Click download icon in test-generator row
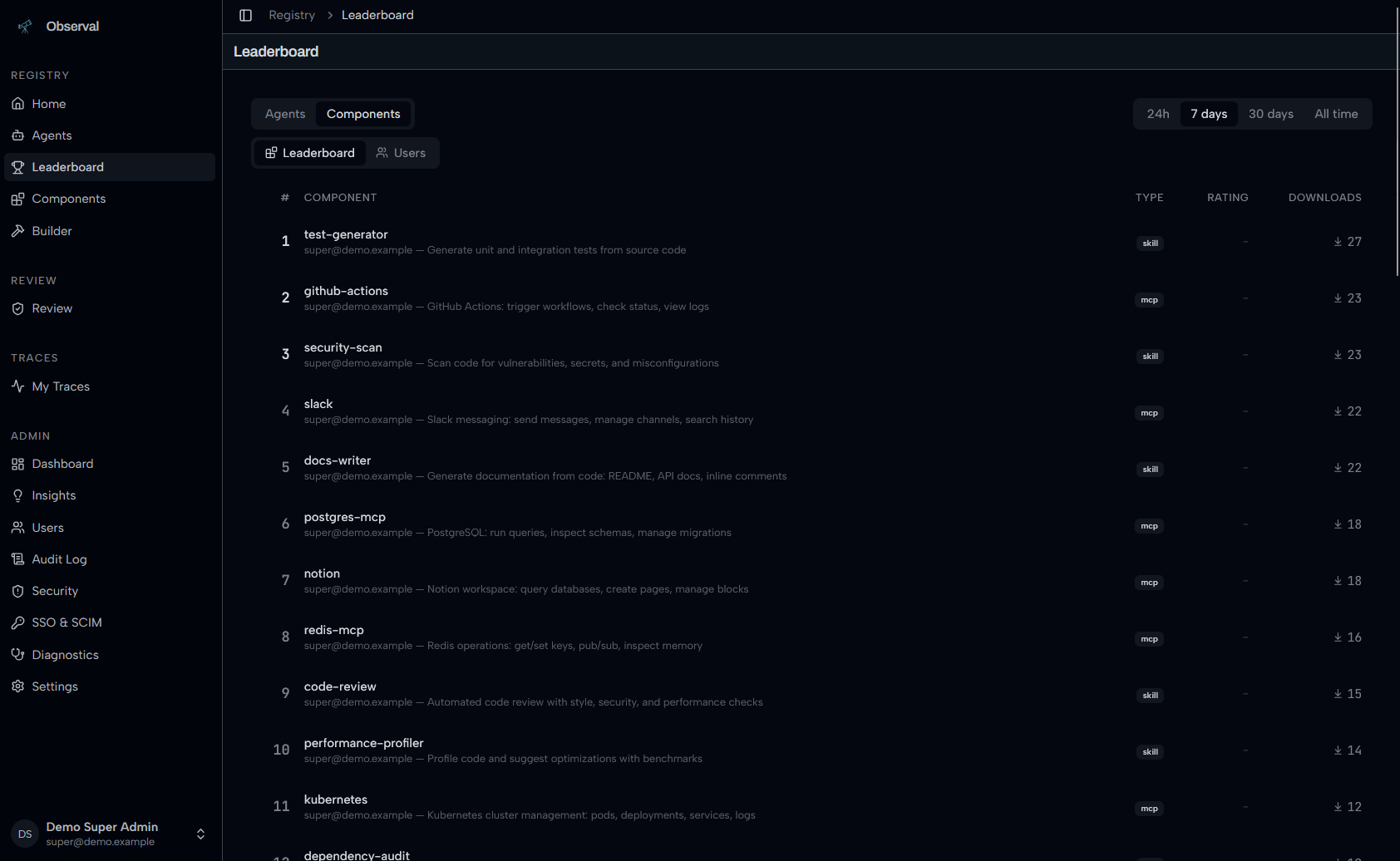 pos(1338,242)
